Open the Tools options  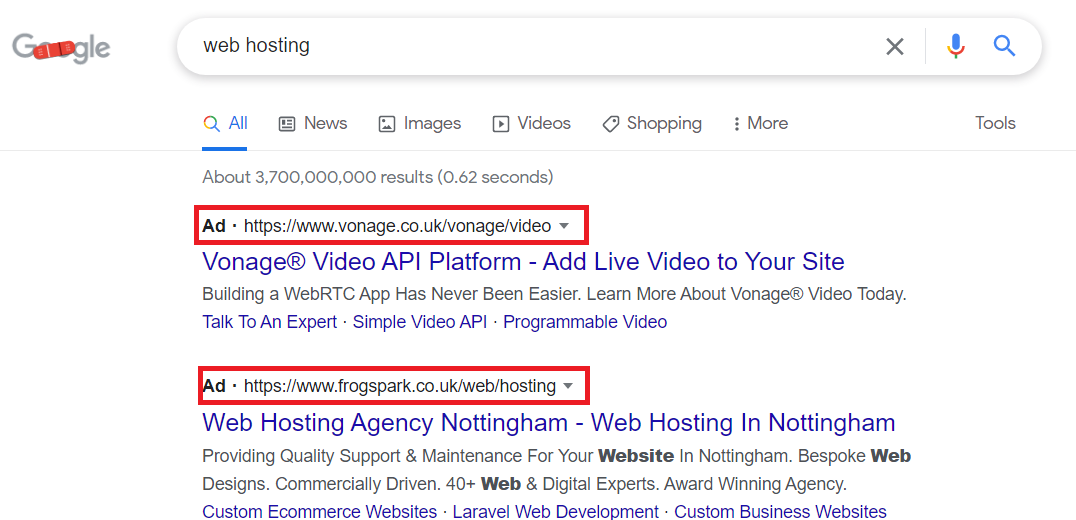coord(995,123)
